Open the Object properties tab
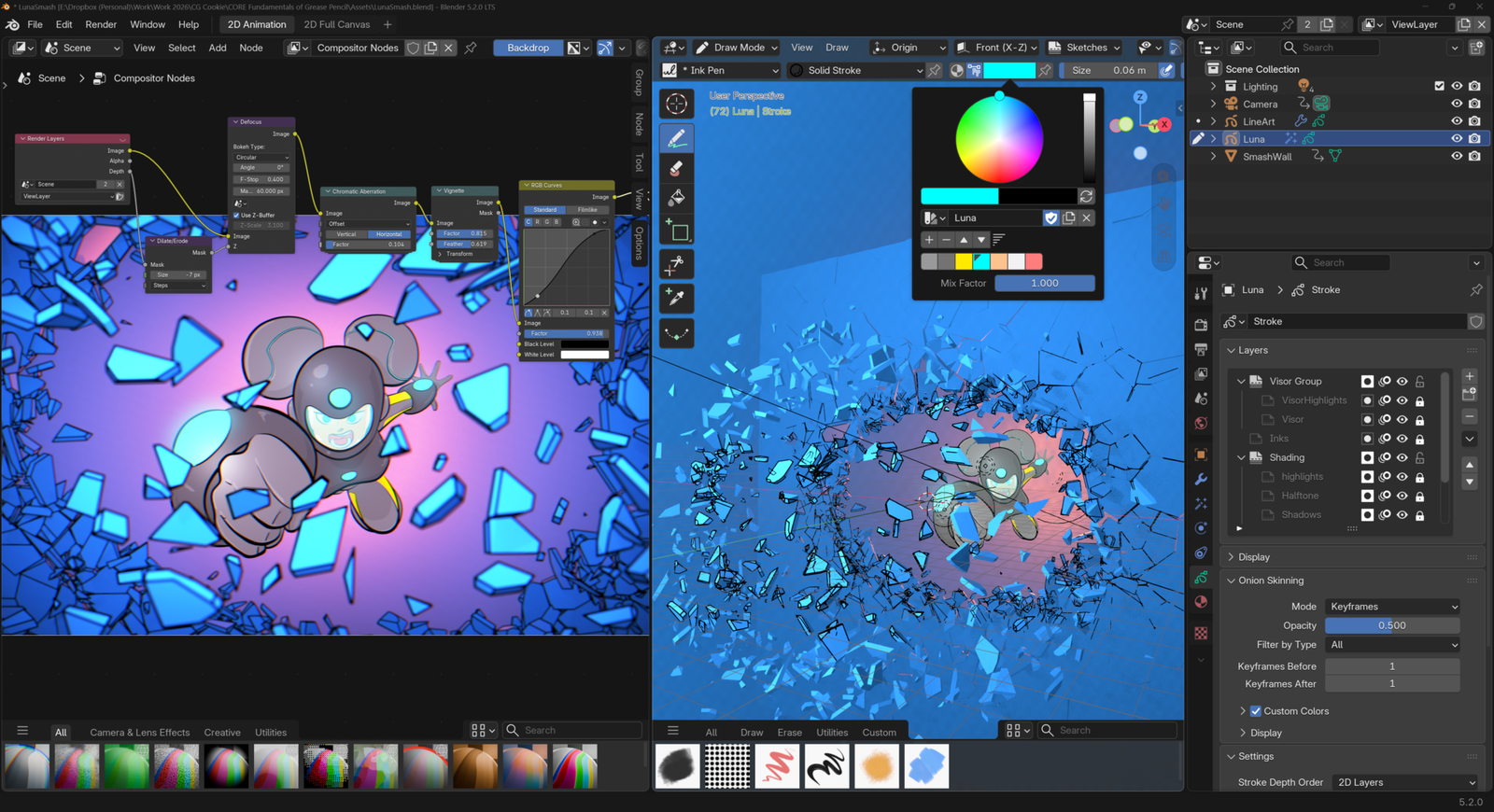The image size is (1494, 812). pyautogui.click(x=1201, y=455)
